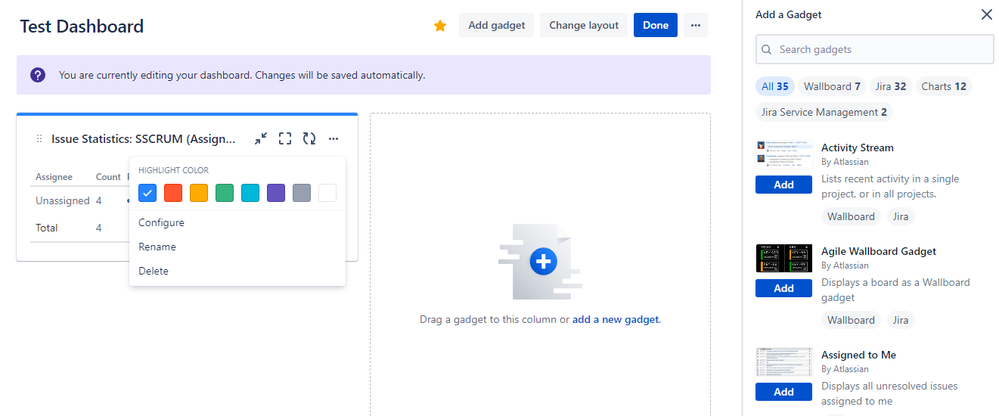The image size is (999, 416).
Task: Filter gadgets by All 35
Action: (x=775, y=87)
